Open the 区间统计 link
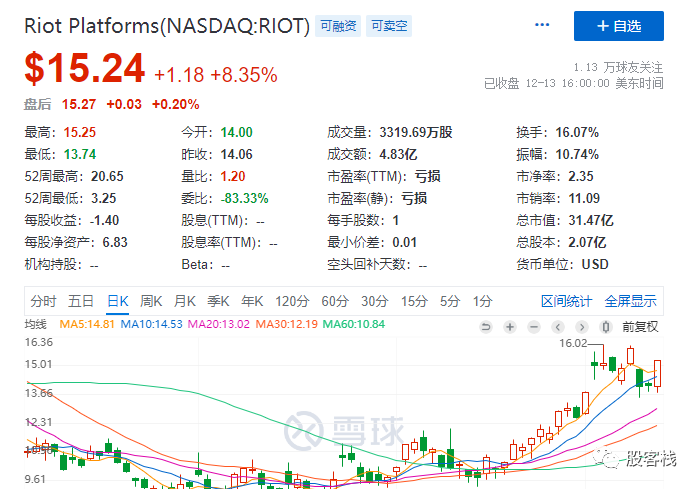This screenshot has height=489, width=699. pos(566,301)
